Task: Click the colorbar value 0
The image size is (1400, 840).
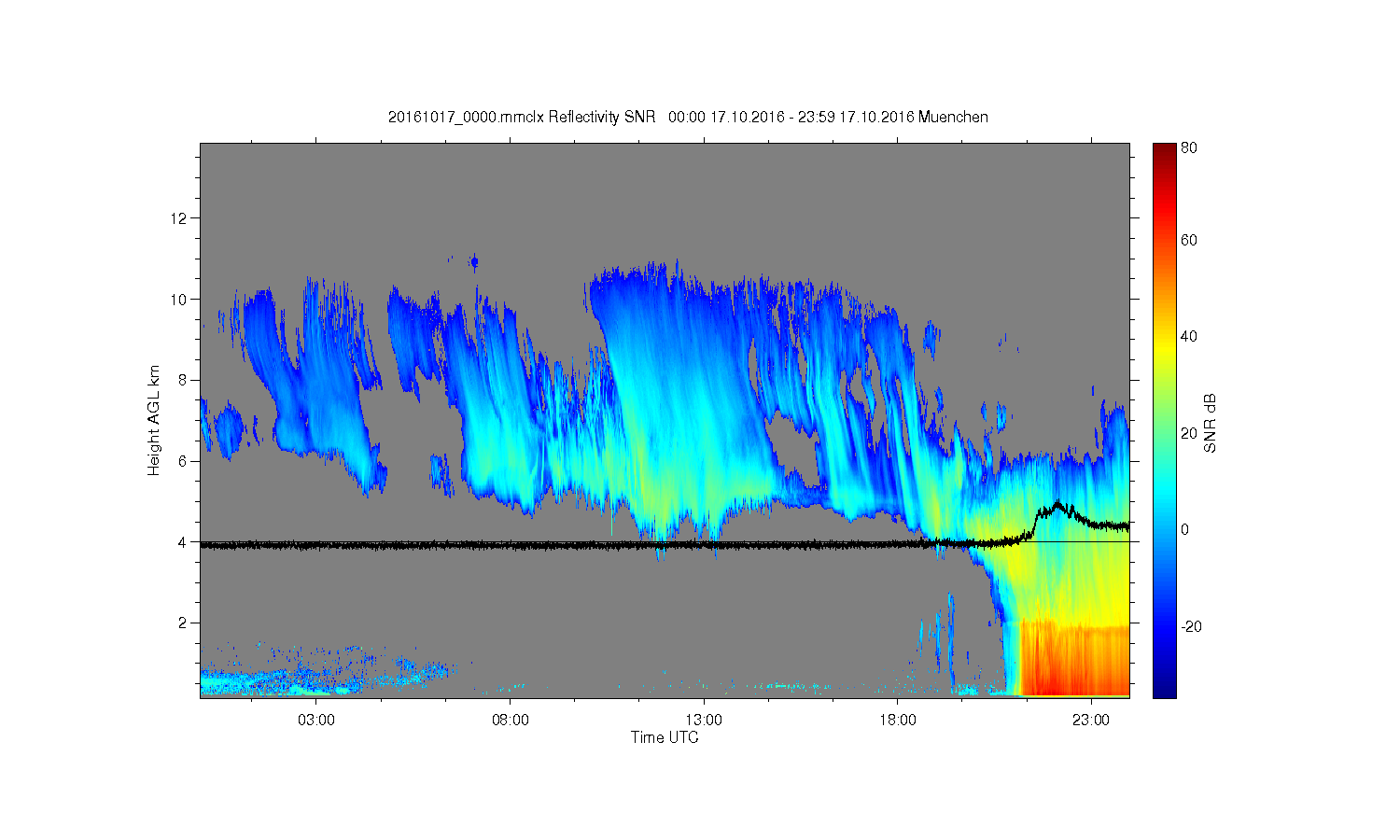Action: click(x=1184, y=529)
